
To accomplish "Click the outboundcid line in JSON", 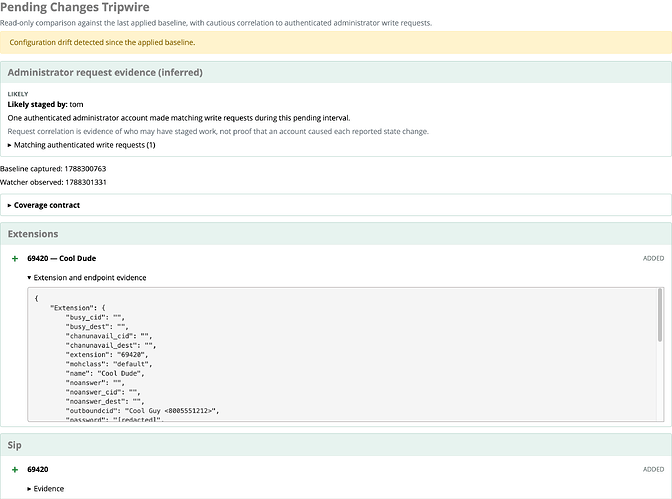I will tap(142, 411).
